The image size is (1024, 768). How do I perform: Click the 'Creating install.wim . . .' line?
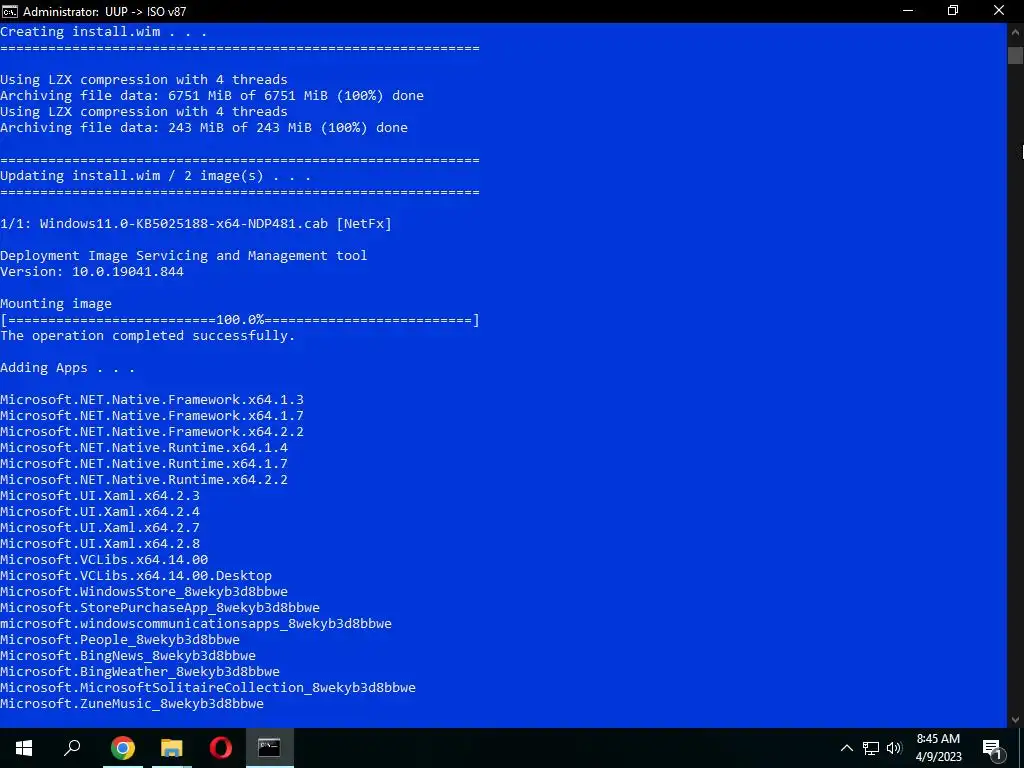pos(104,31)
